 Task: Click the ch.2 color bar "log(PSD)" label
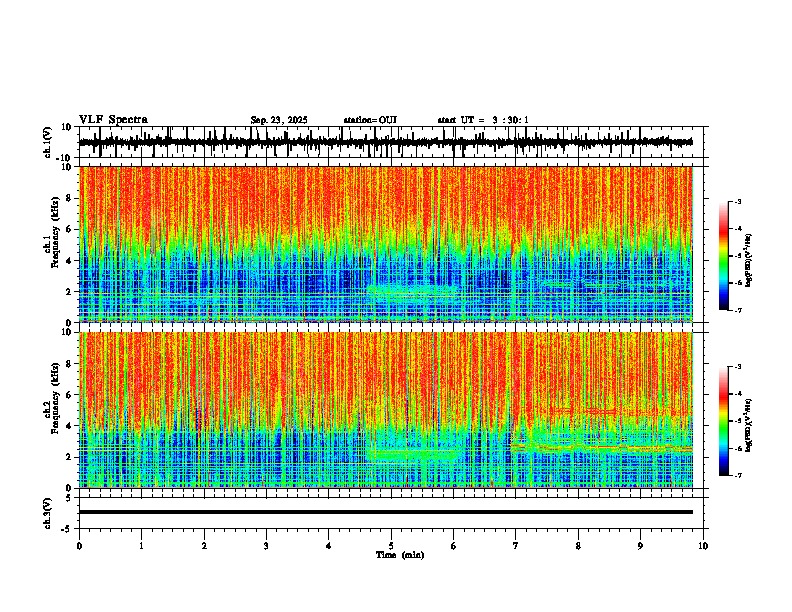pos(750,425)
